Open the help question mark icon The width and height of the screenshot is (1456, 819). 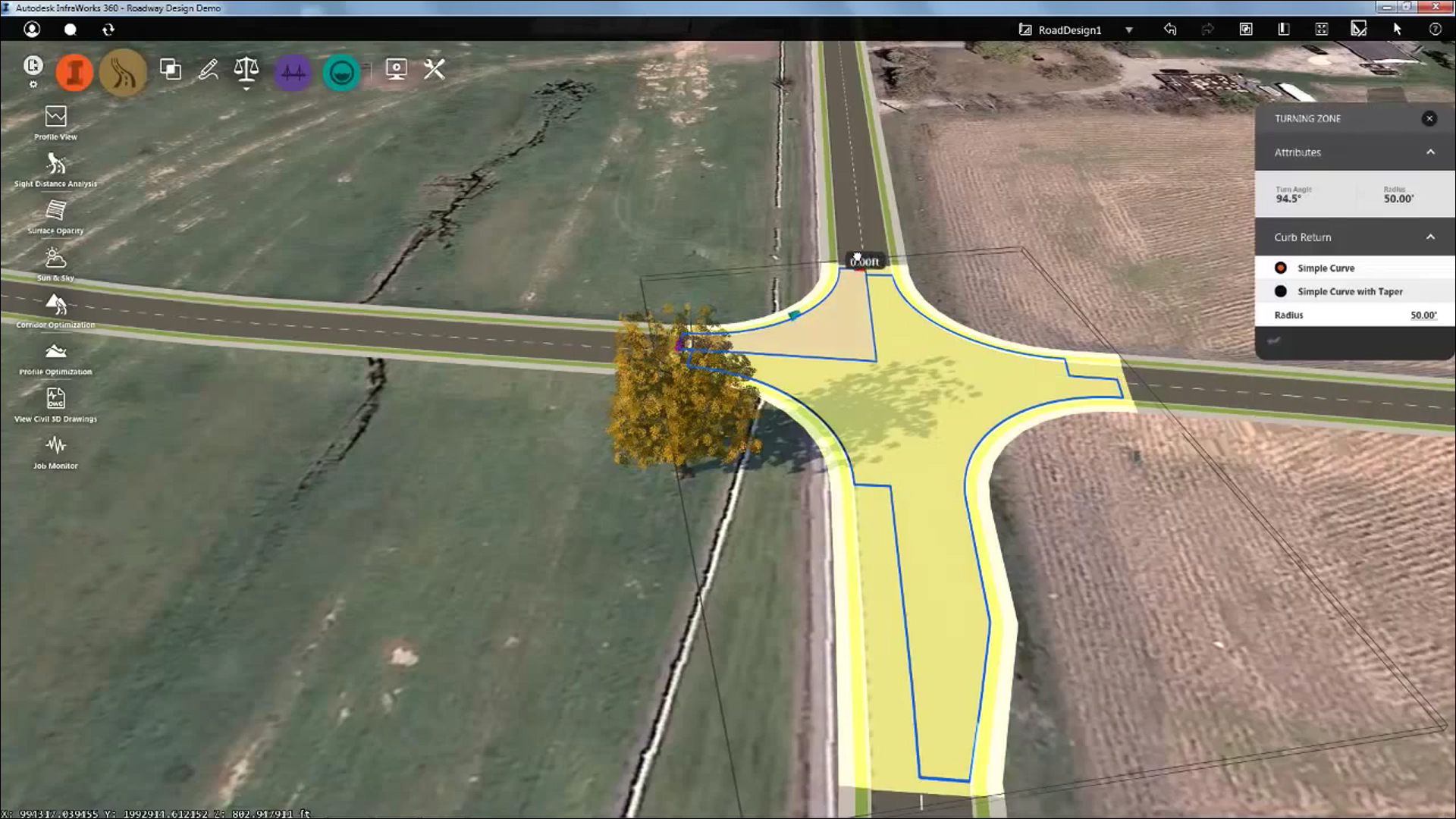[x=1435, y=29]
